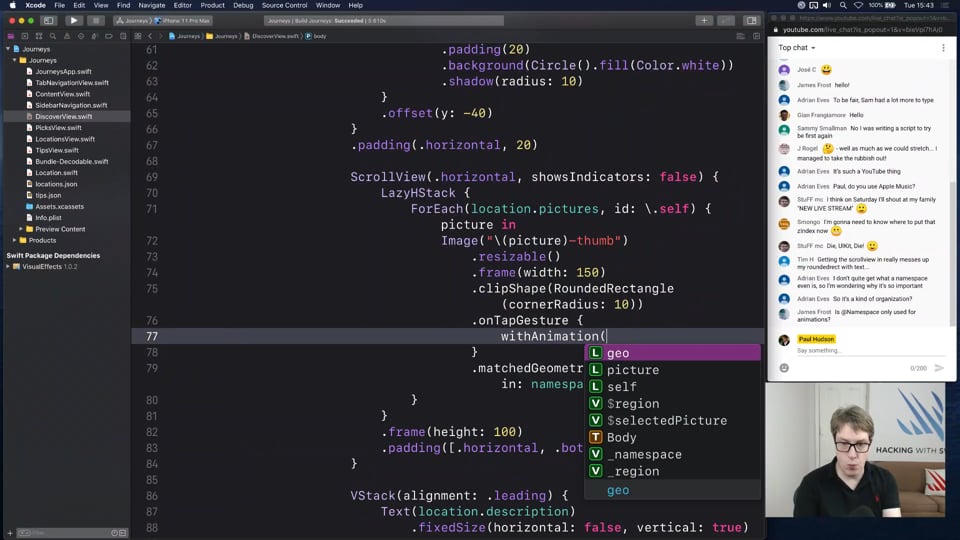Open the test navigator
Screen dimensions: 960x540
tap(81, 36)
